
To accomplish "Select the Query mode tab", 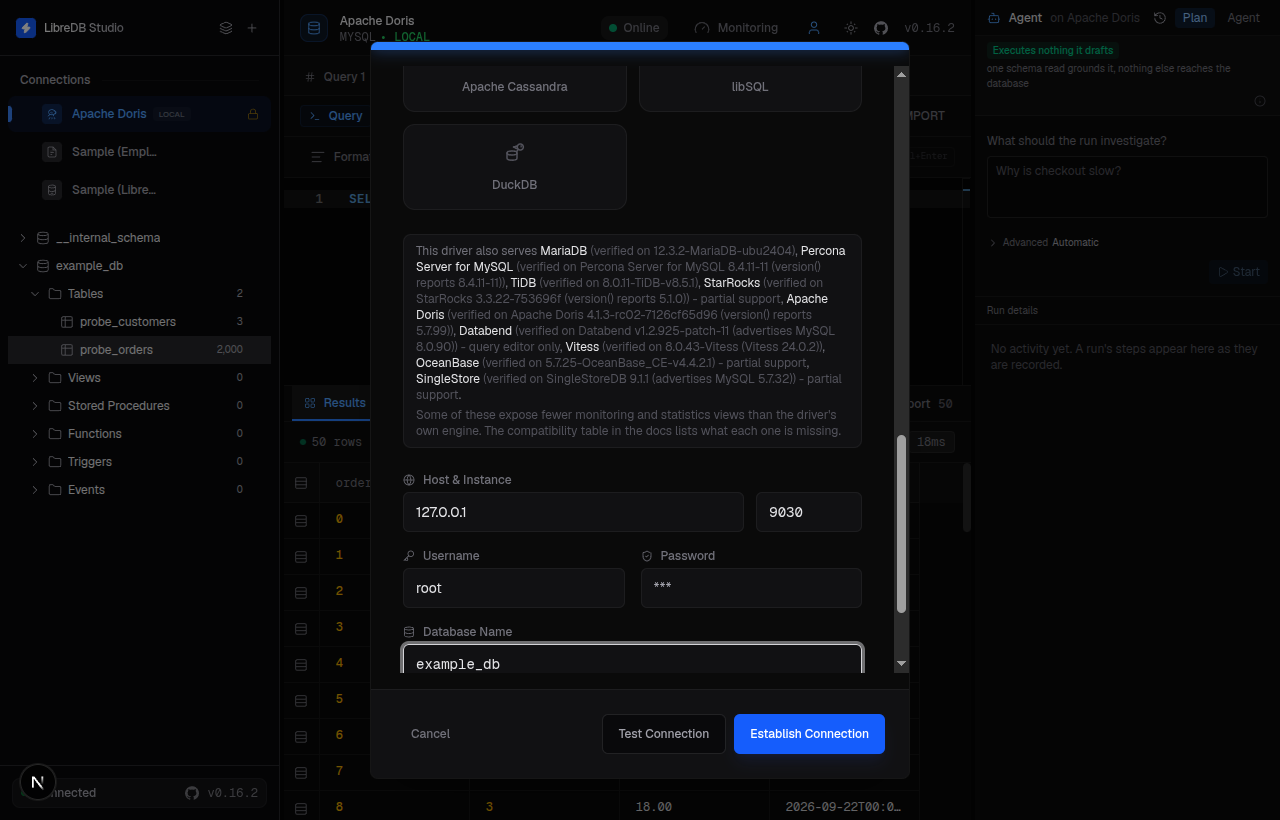I will (336, 116).
